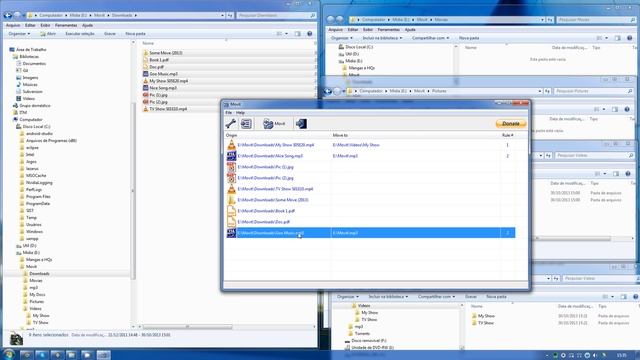640x360 pixels.
Task: Click the horizontal scrollbar in Downloads file pane
Action: pos(187,327)
